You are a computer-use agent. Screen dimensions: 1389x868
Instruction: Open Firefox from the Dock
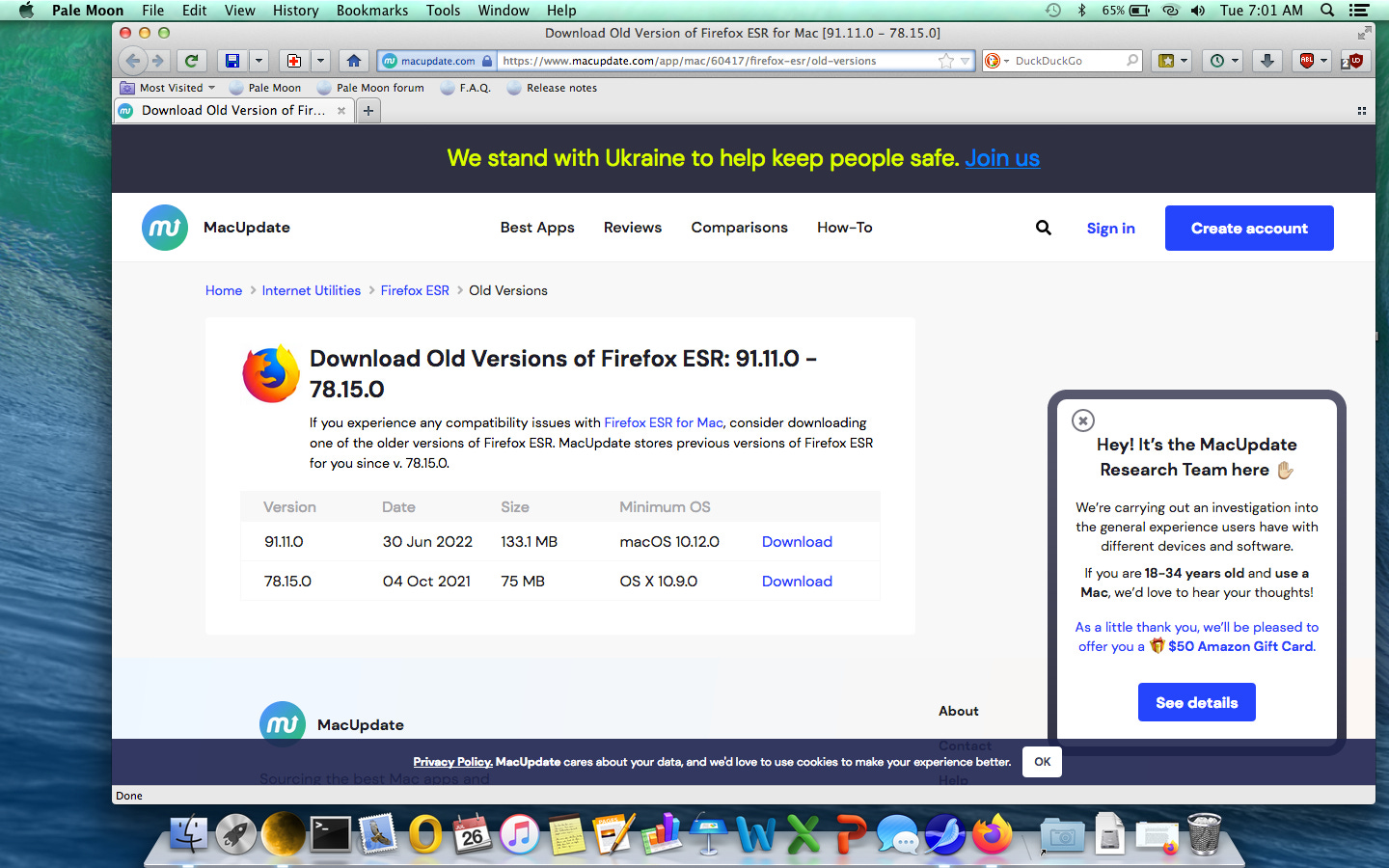point(992,834)
